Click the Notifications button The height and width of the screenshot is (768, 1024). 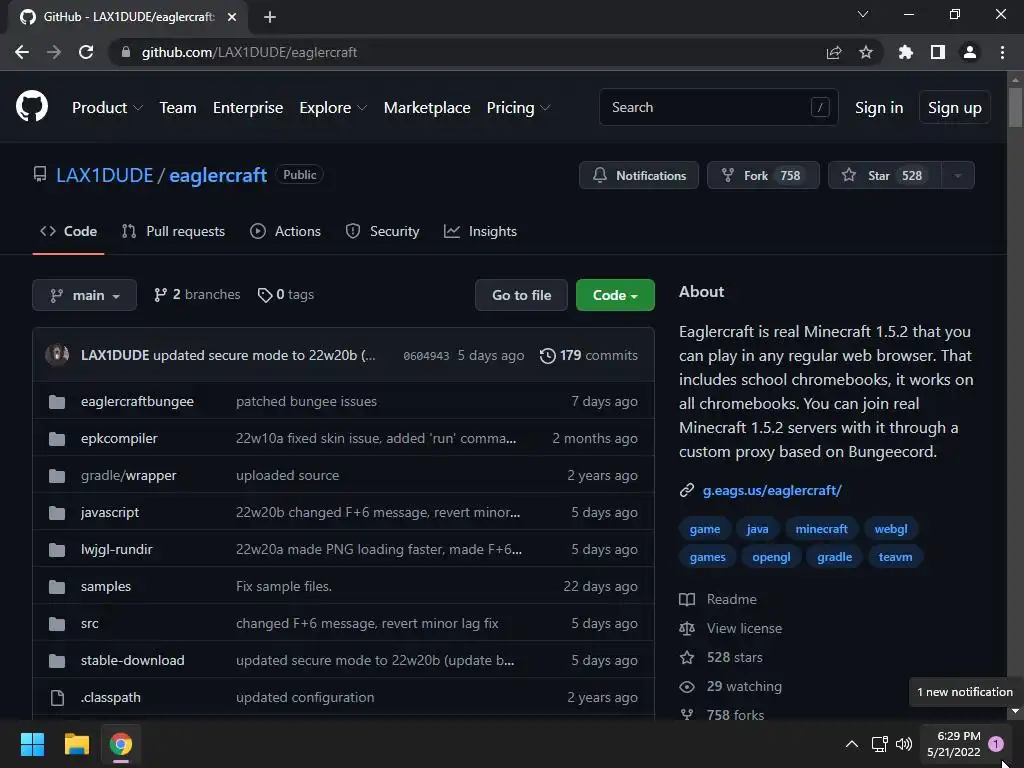[639, 175]
